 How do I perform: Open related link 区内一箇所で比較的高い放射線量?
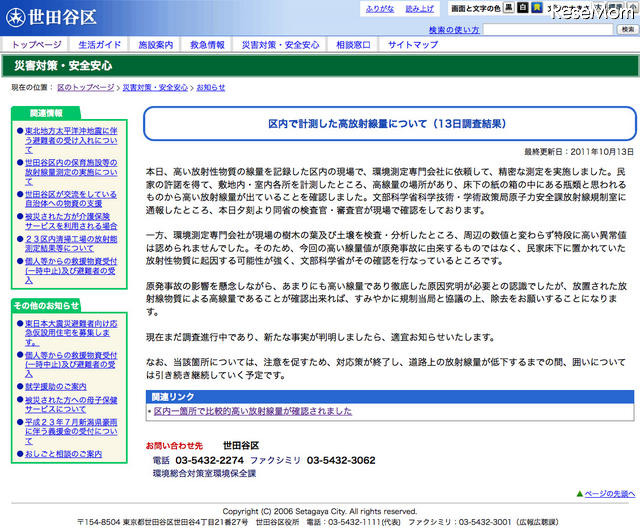coord(252,410)
